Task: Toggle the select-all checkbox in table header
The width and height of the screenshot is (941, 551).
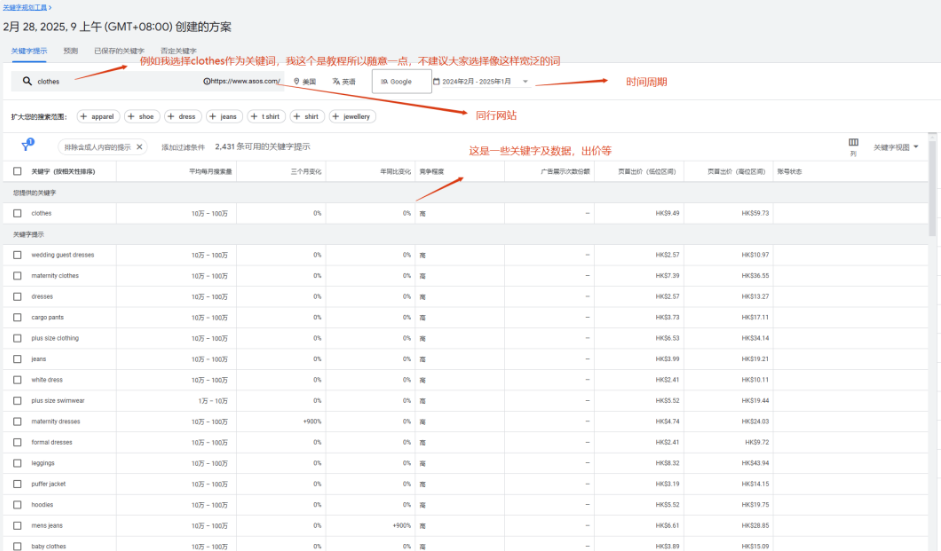Action: tap(17, 171)
